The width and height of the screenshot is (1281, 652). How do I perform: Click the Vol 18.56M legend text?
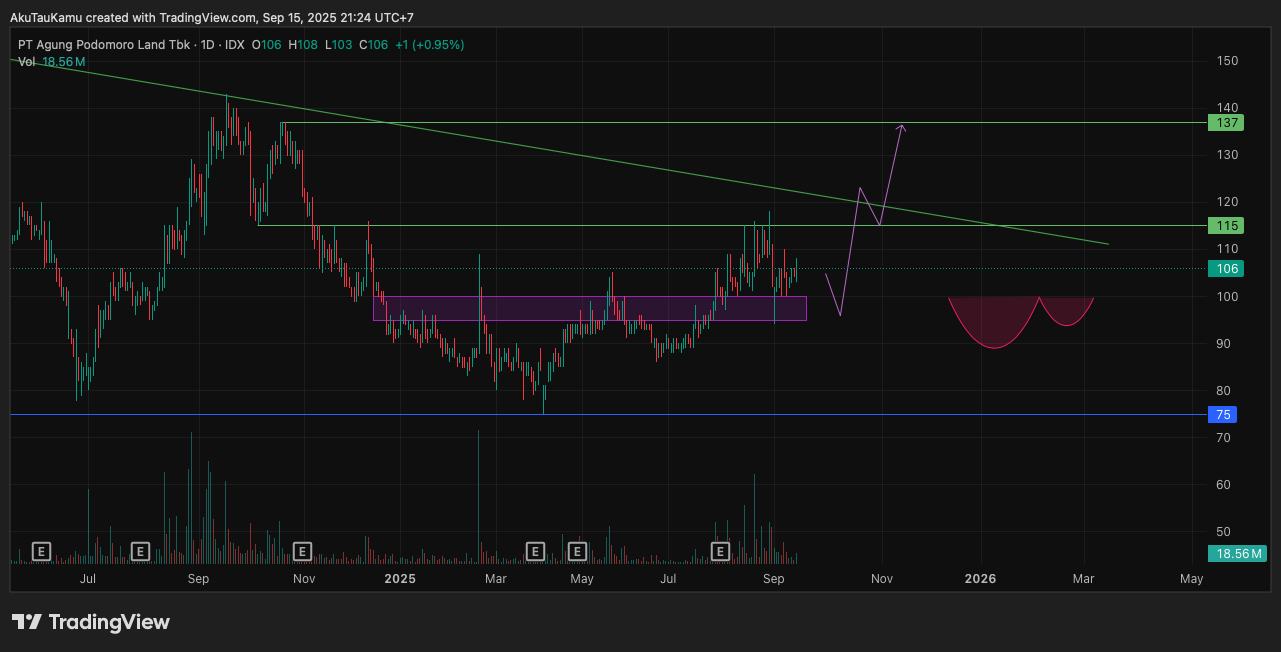[x=51, y=62]
